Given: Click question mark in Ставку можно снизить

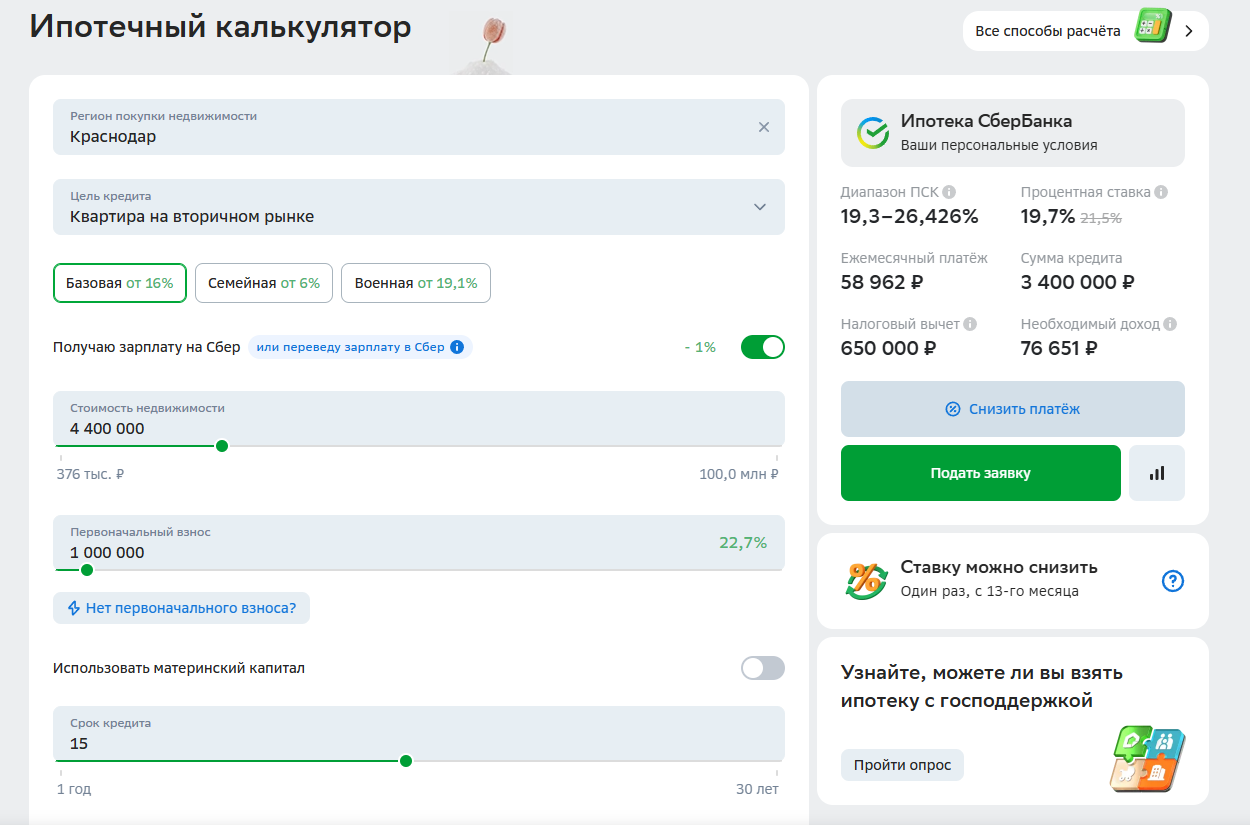Looking at the screenshot, I should tap(1173, 581).
